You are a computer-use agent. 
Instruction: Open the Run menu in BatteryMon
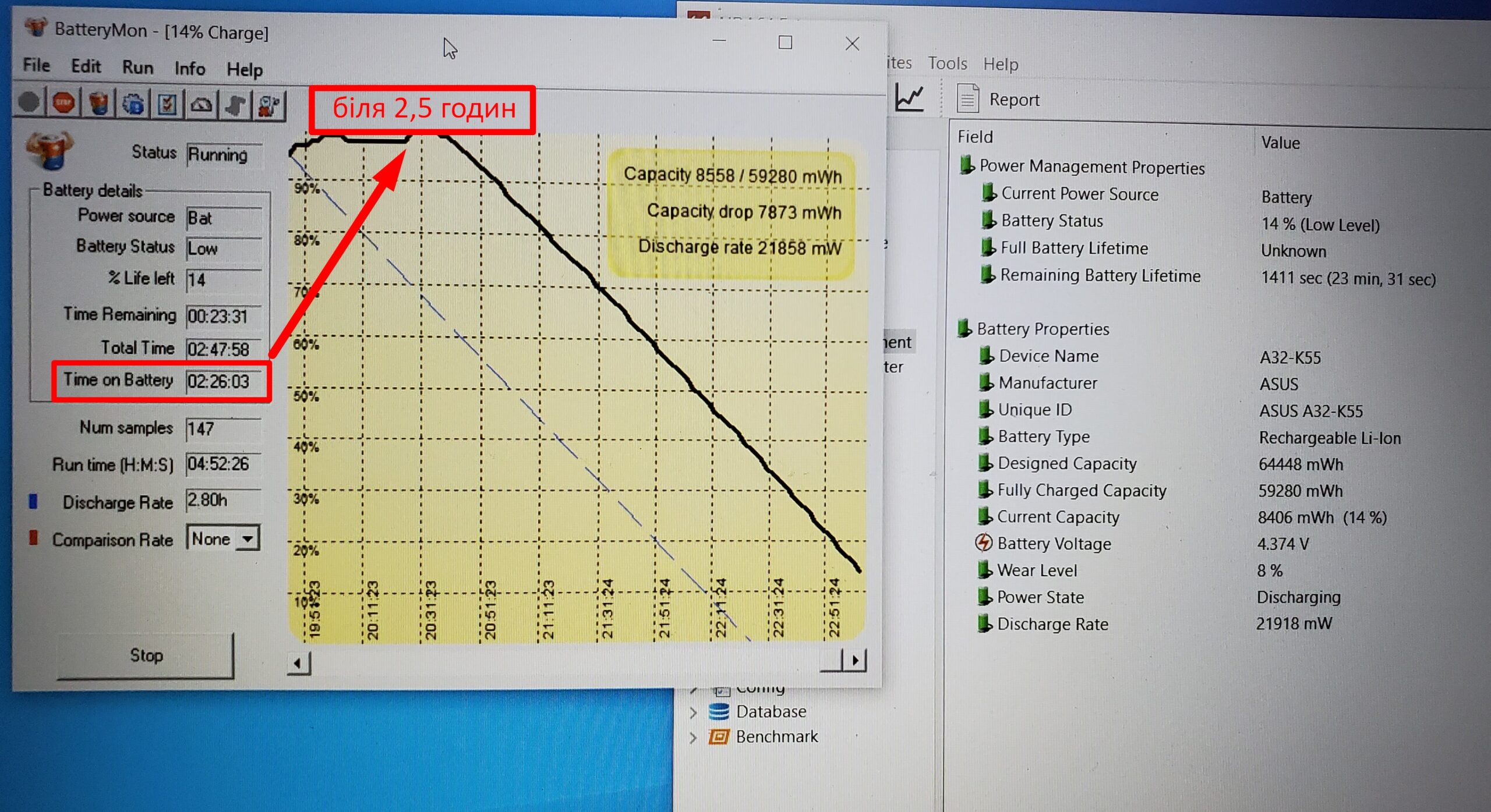137,68
